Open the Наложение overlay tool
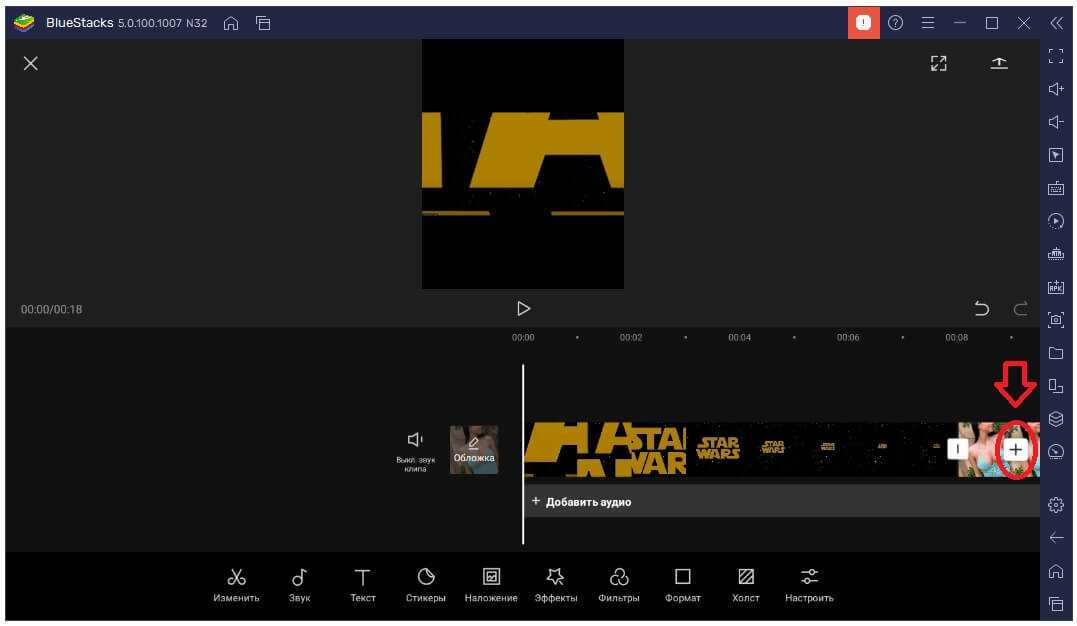 pyautogui.click(x=491, y=584)
